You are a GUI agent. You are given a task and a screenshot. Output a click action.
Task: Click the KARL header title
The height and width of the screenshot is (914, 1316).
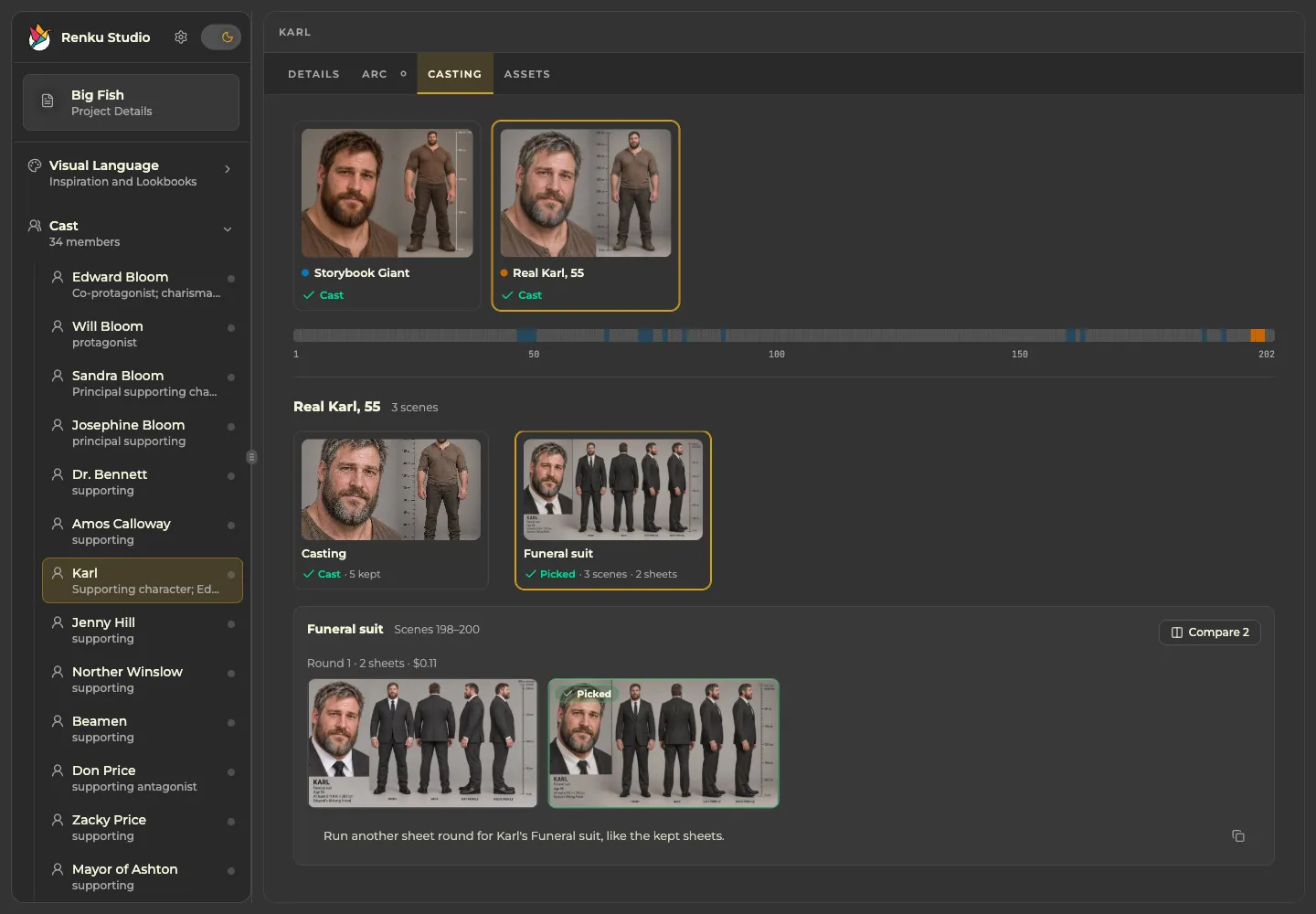(294, 32)
